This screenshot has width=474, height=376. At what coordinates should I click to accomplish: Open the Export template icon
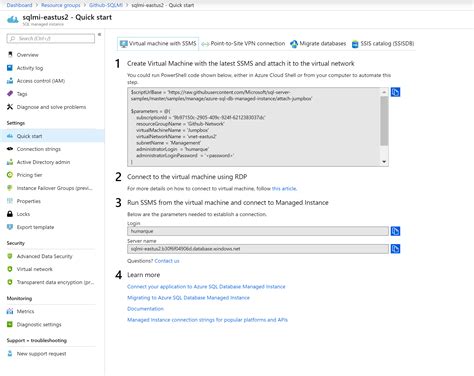(x=10, y=227)
